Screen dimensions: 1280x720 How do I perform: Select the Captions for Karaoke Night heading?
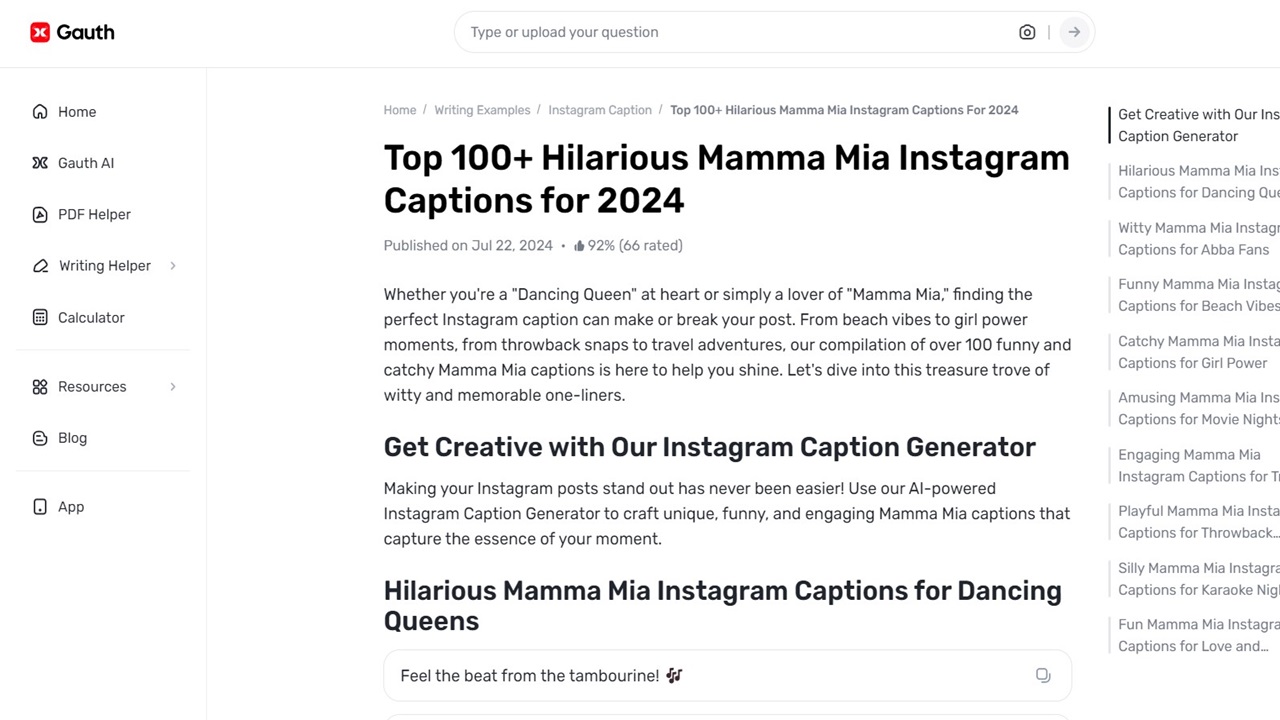[x=1197, y=579]
